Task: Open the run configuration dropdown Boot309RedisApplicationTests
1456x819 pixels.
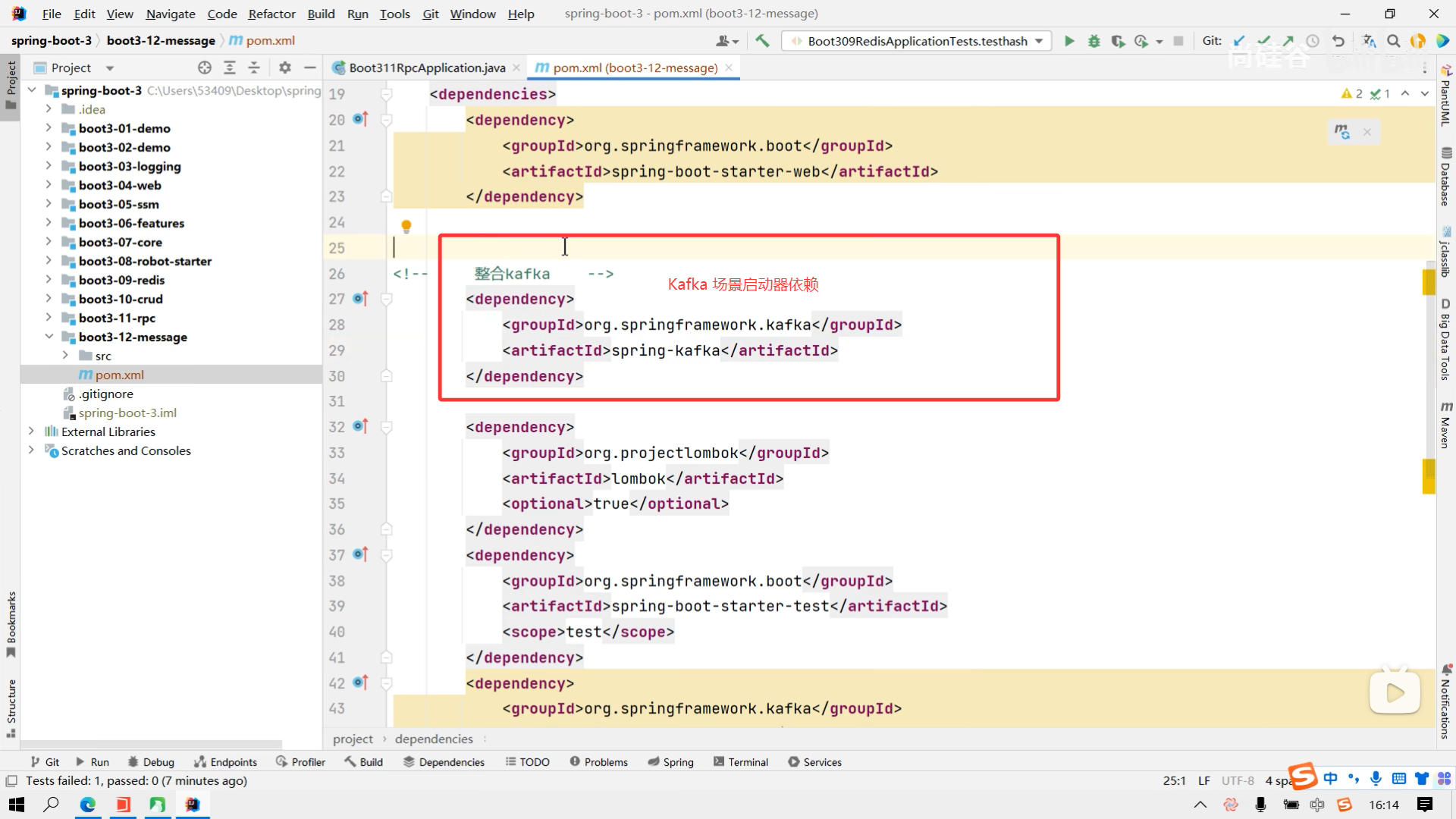Action: (x=918, y=41)
